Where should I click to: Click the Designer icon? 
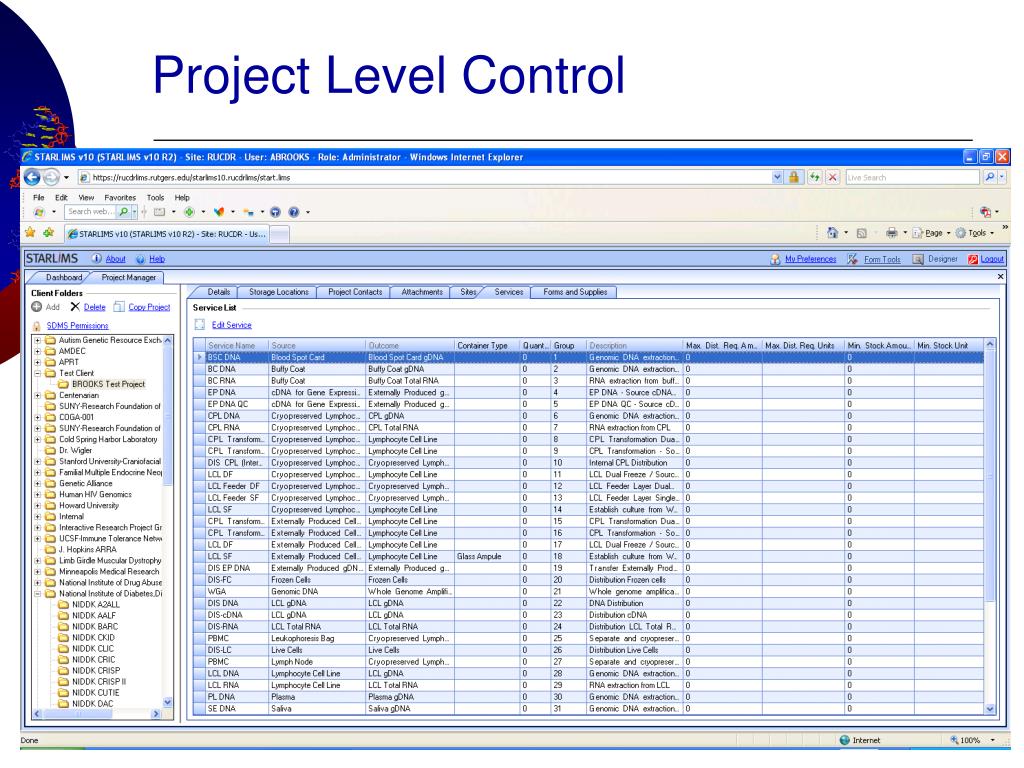(918, 259)
